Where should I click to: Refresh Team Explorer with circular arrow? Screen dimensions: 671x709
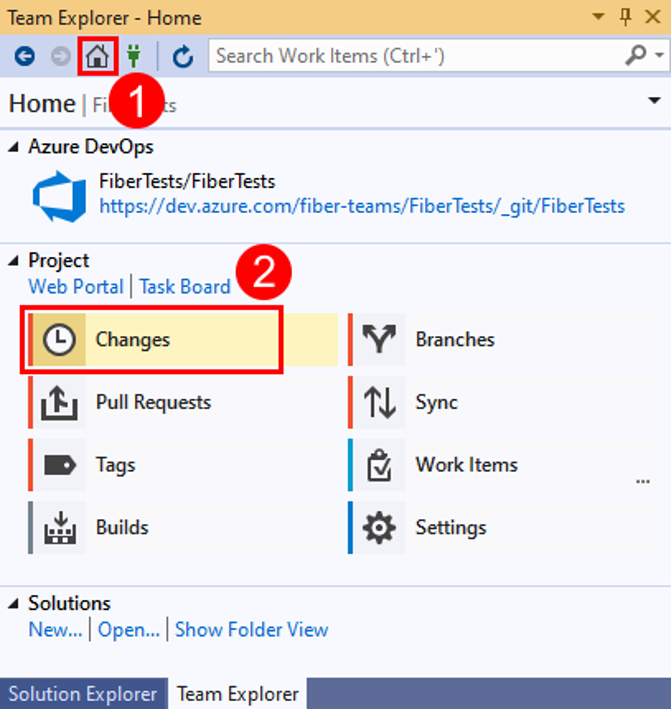[183, 57]
